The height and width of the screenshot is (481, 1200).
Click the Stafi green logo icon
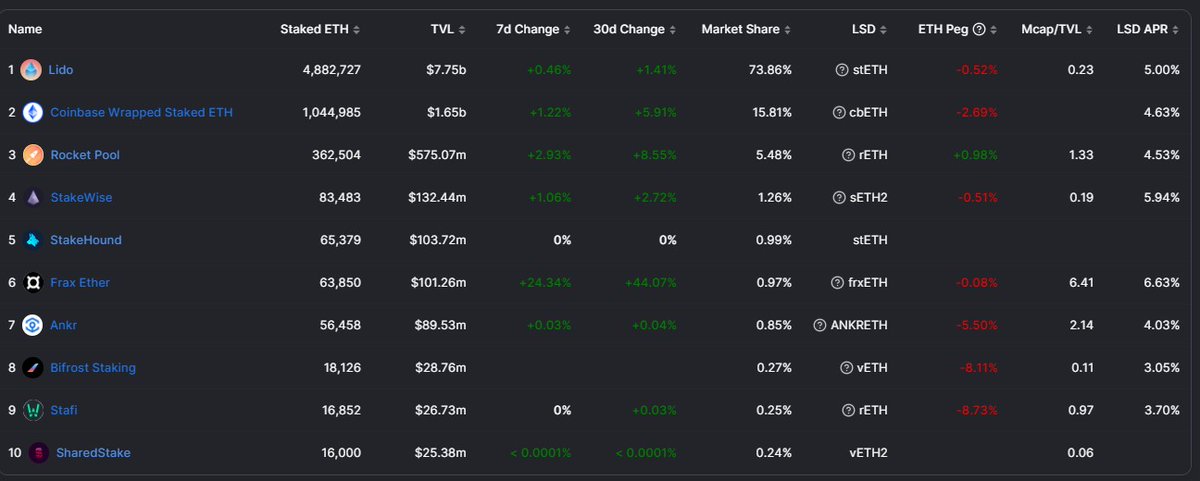tap(32, 410)
